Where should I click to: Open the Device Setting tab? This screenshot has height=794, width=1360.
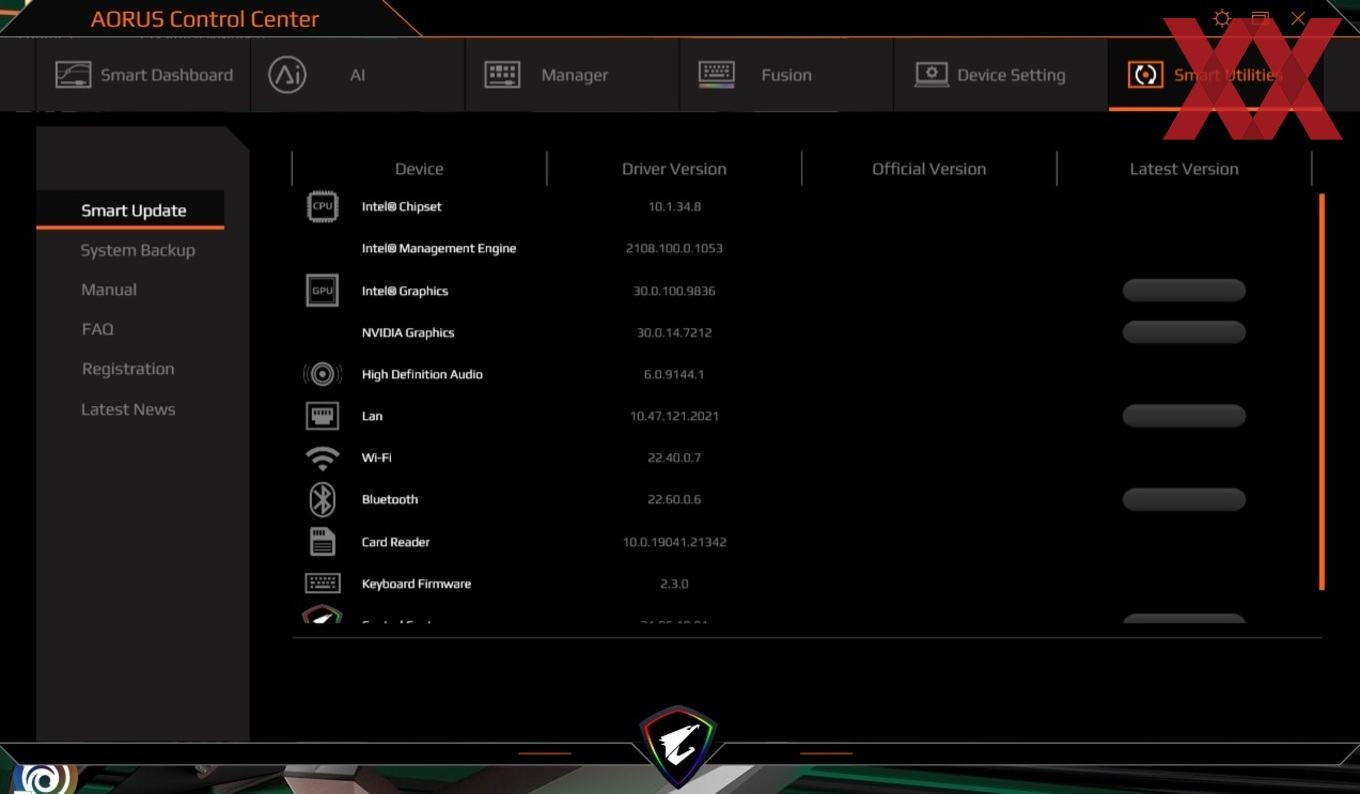(1000, 75)
